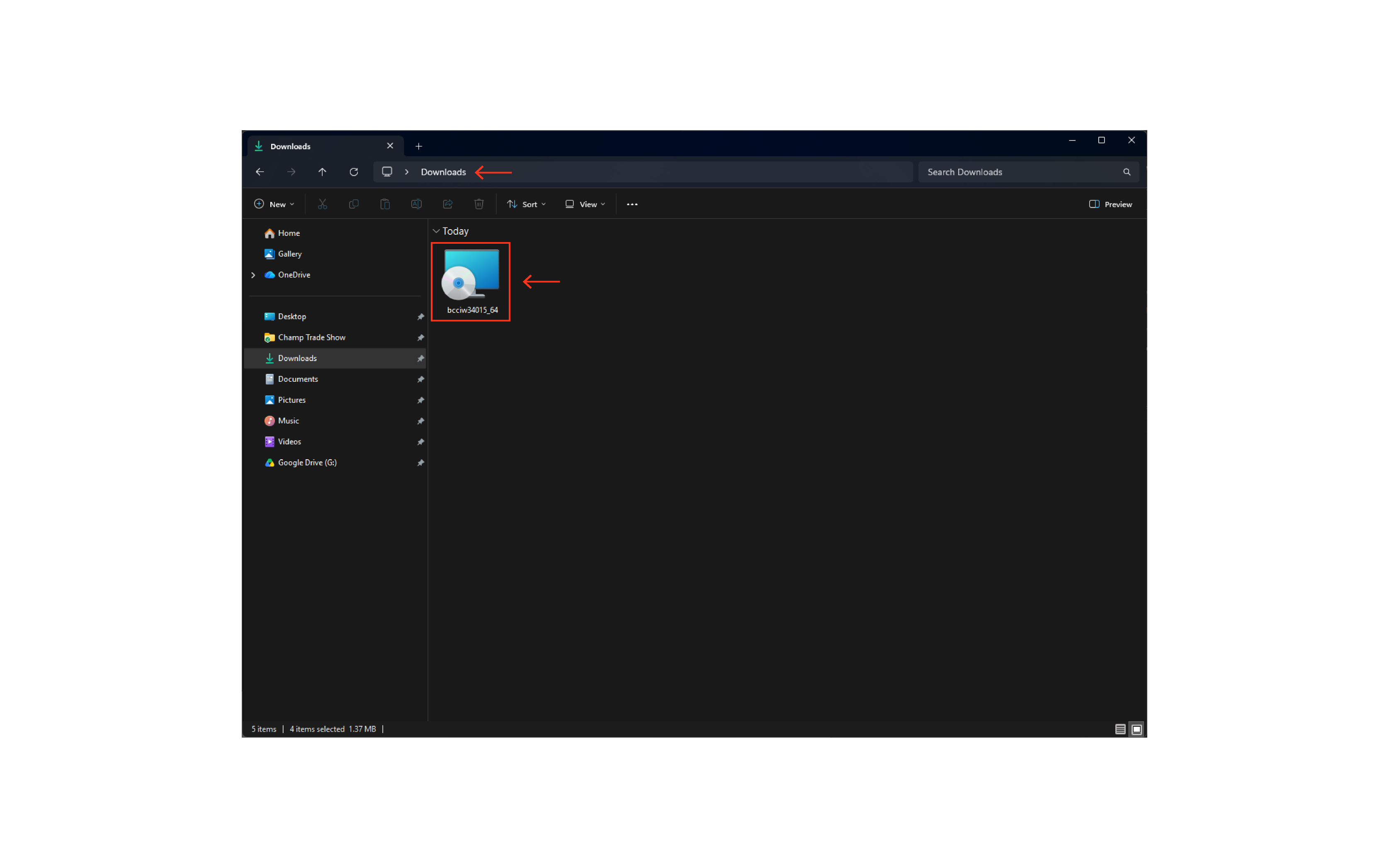Open the Sort dropdown menu
1389x868 pixels.
(526, 204)
